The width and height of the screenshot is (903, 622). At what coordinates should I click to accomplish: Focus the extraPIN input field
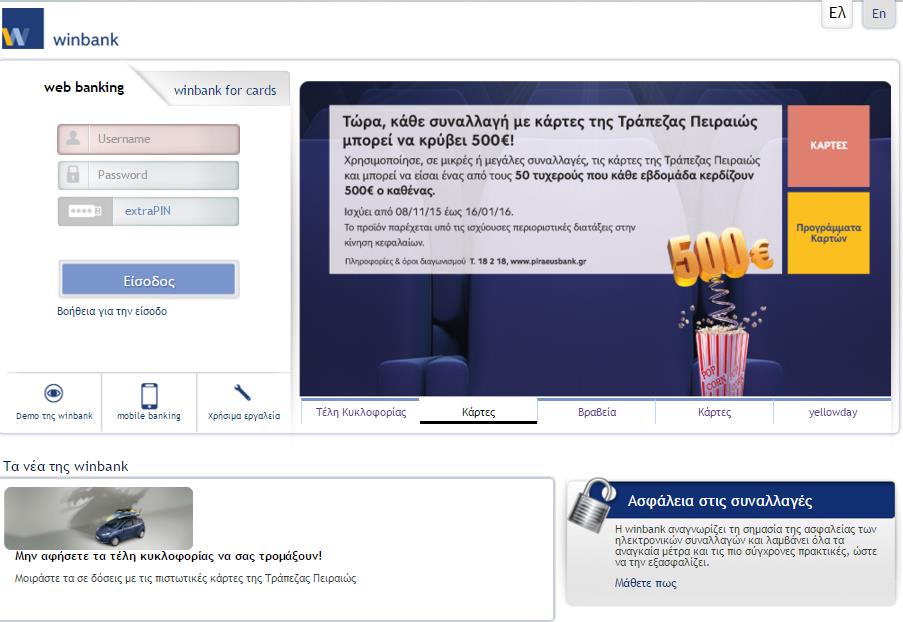tap(149, 211)
